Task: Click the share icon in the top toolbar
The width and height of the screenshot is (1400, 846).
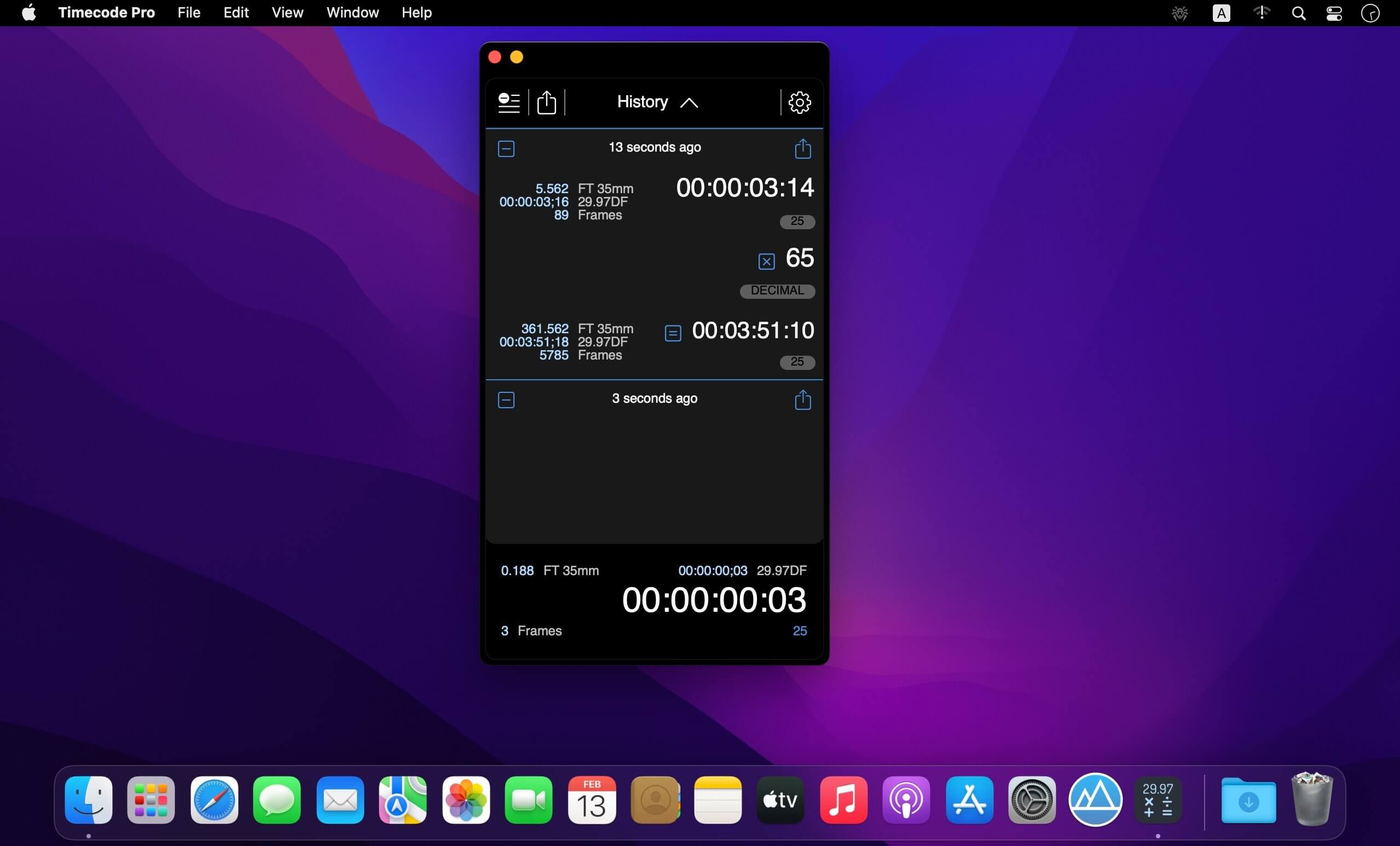Action: (x=547, y=103)
